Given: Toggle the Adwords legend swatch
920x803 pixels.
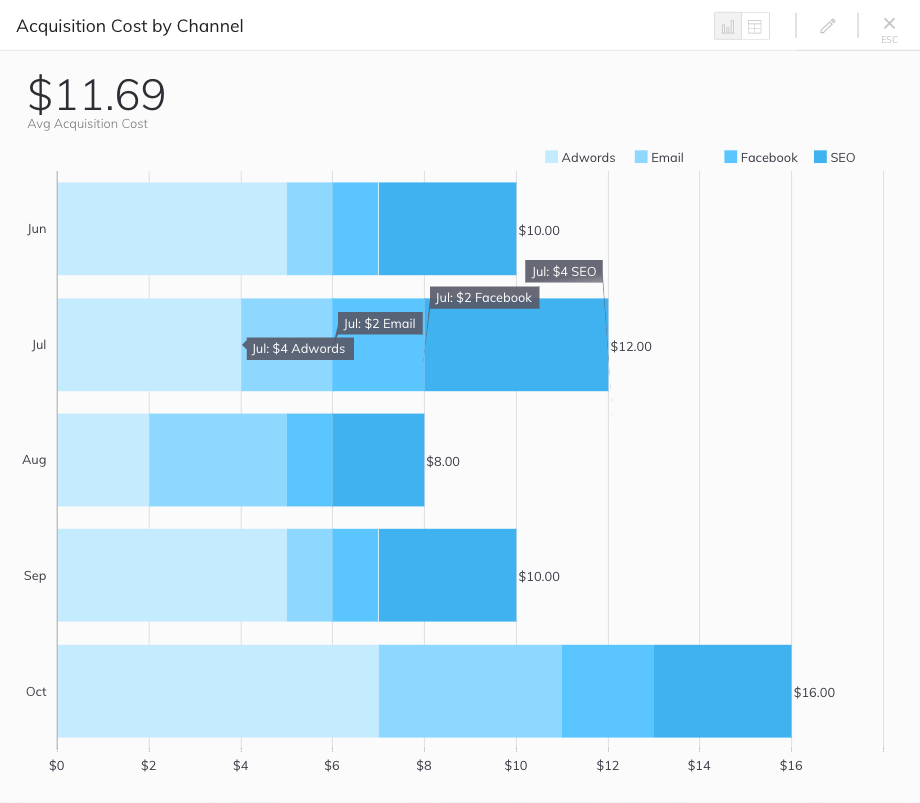Looking at the screenshot, I should point(551,157).
